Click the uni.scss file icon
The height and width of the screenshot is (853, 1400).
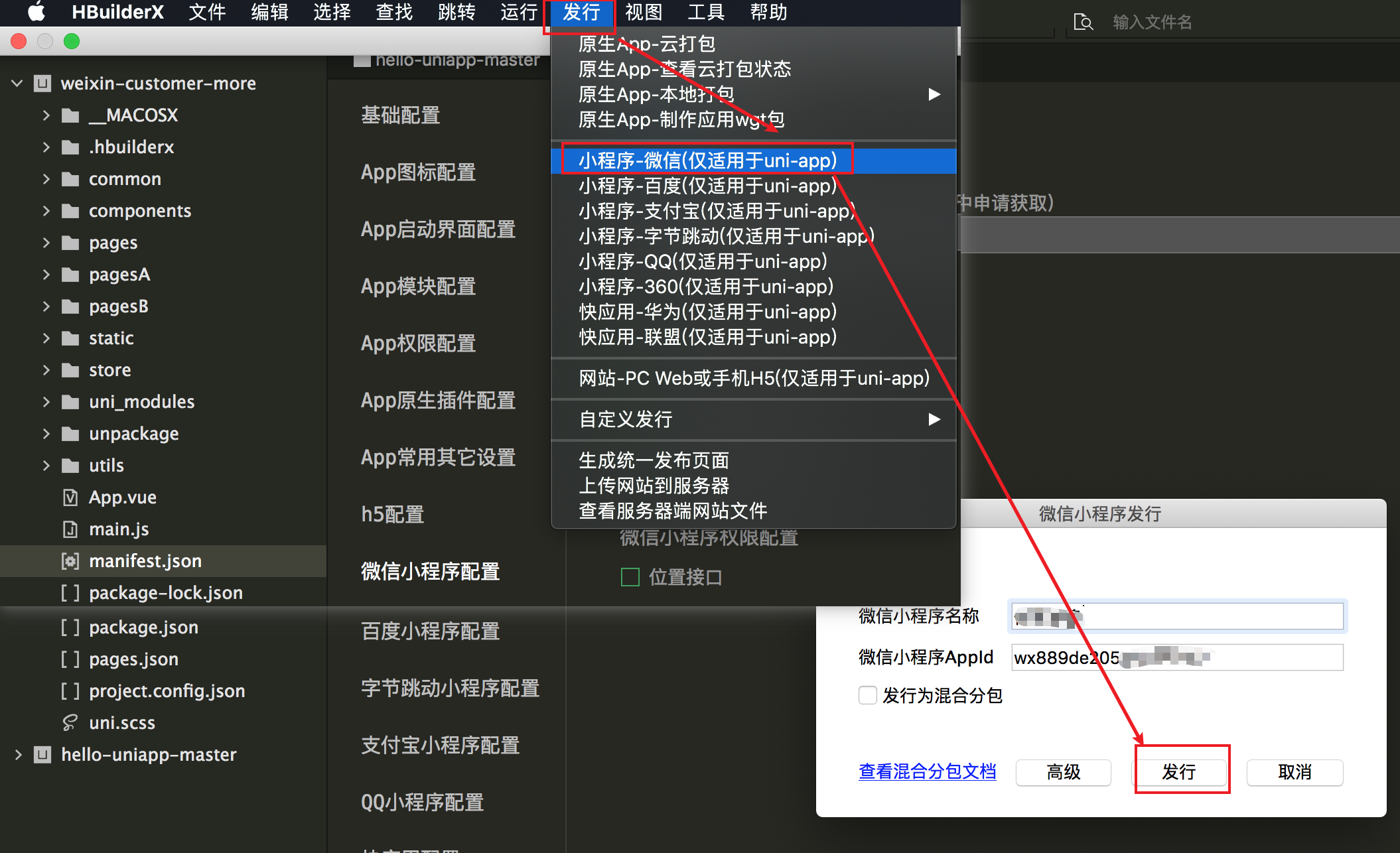click(70, 723)
